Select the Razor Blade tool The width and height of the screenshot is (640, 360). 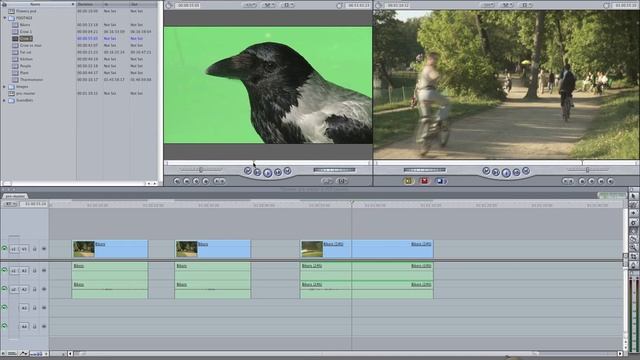tap(633, 240)
